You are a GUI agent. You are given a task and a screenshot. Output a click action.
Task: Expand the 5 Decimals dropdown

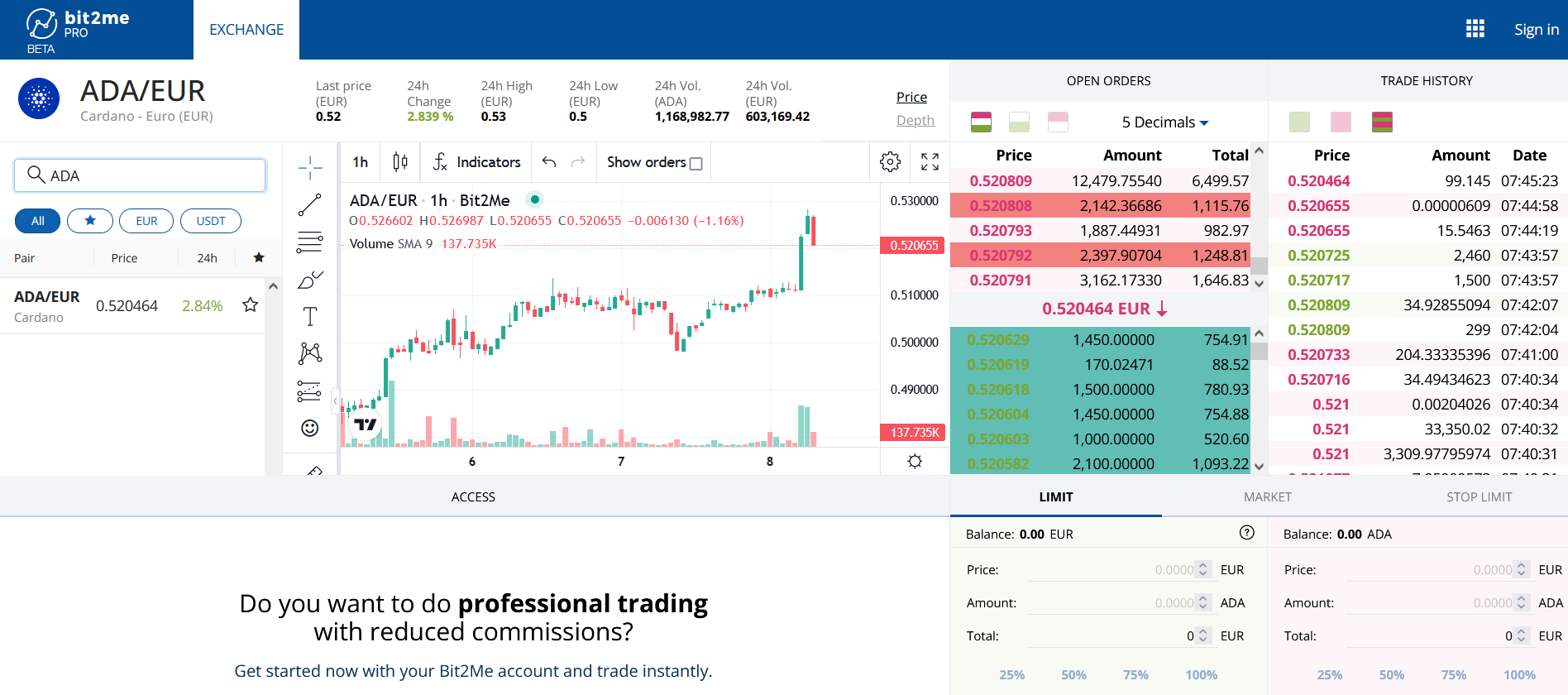tap(1164, 122)
